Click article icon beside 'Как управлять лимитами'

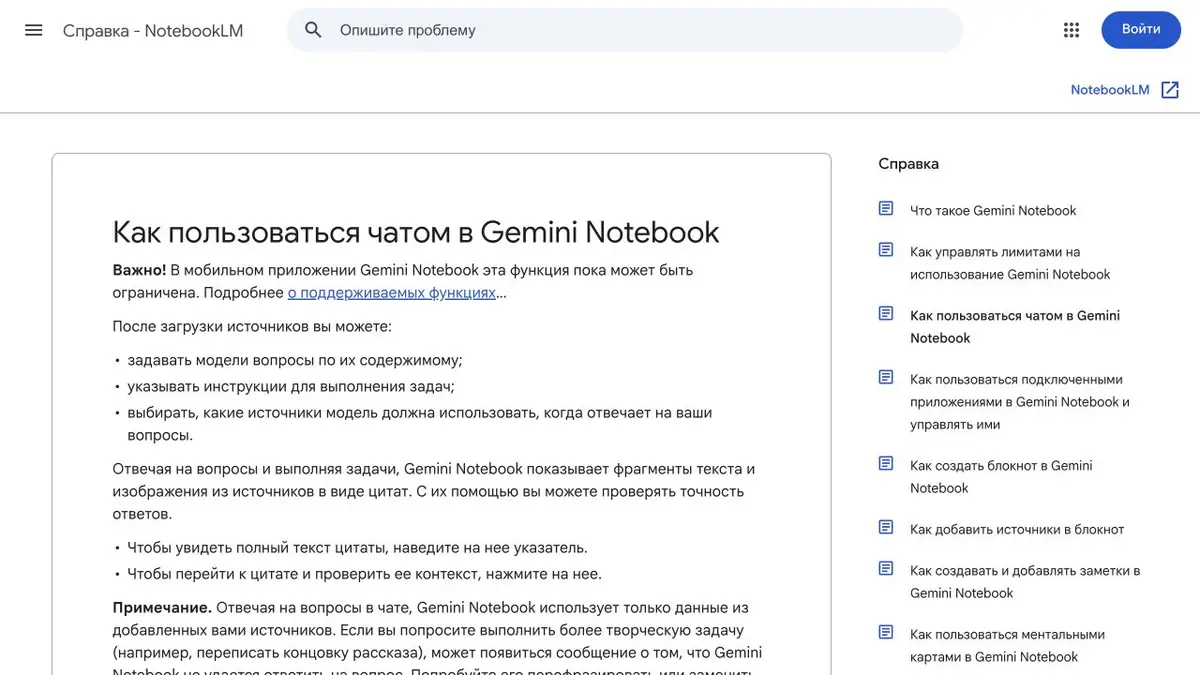point(886,250)
